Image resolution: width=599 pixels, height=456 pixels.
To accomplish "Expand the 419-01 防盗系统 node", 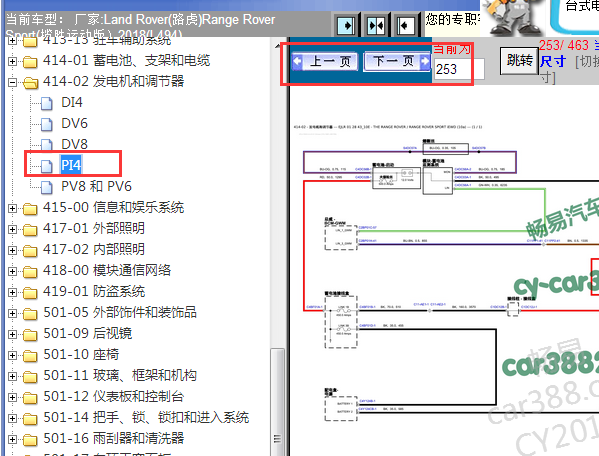I will tap(13, 292).
